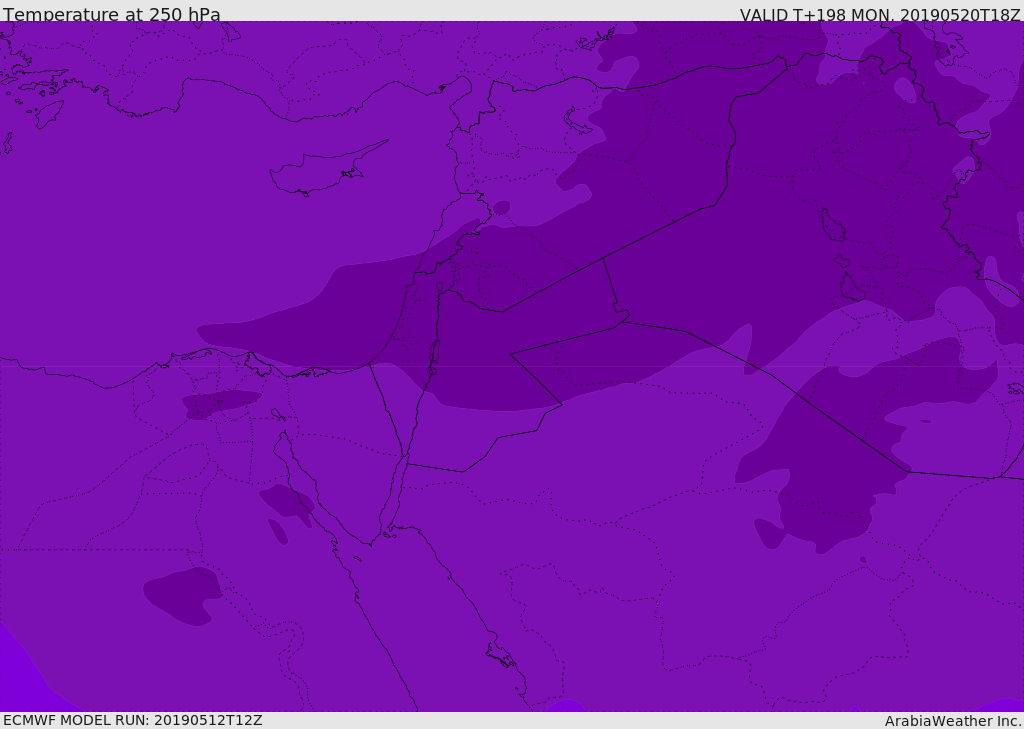
Task: Click the small dark patch west of Nile delta
Action: 218,403
